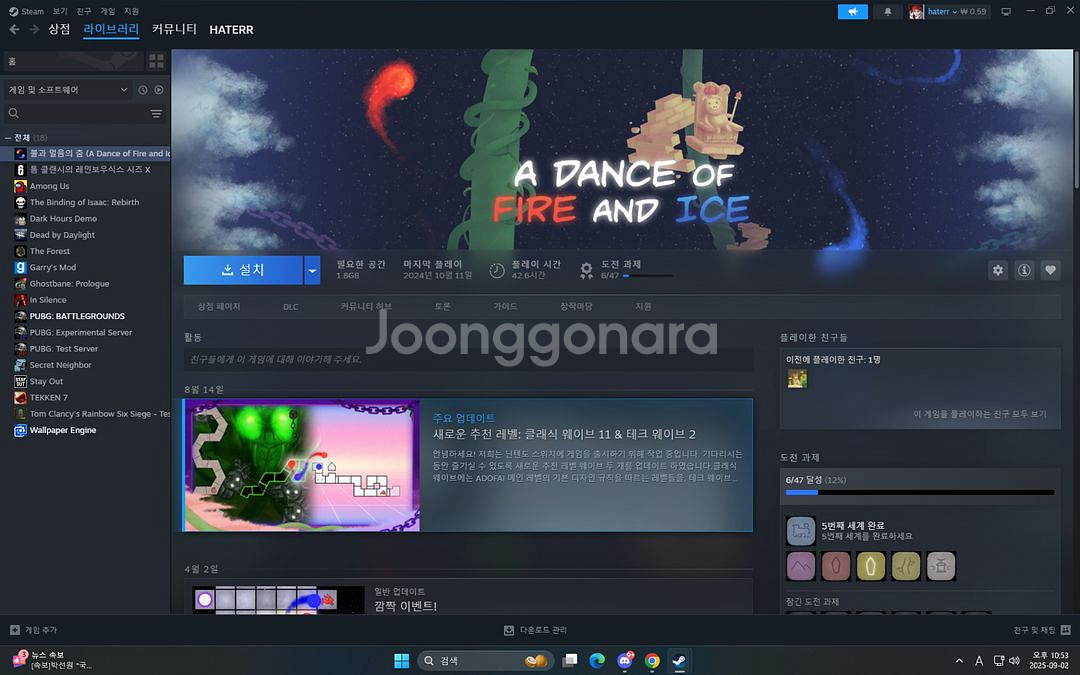Open the DLC page link
The image size is (1080, 675).
(291, 307)
